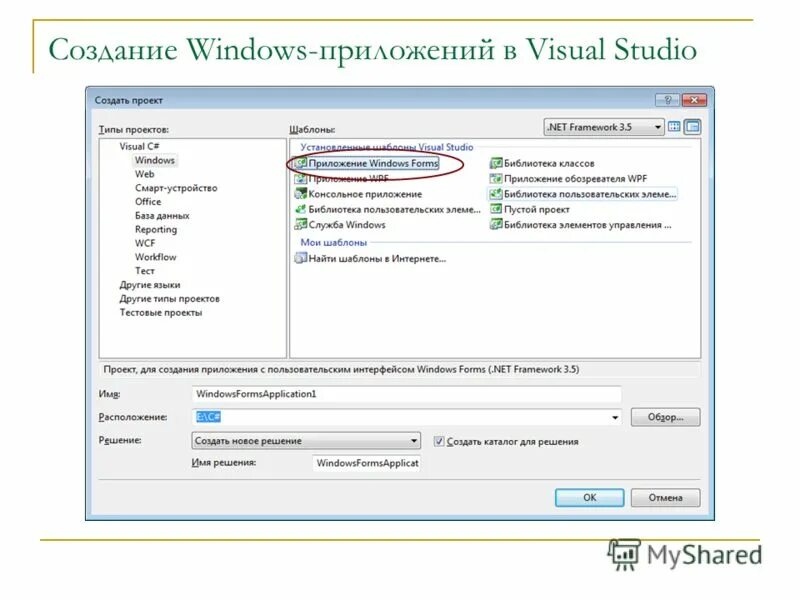The height and width of the screenshot is (600, 800).
Task: Select Тестовые проекты tree node
Action: tap(161, 312)
